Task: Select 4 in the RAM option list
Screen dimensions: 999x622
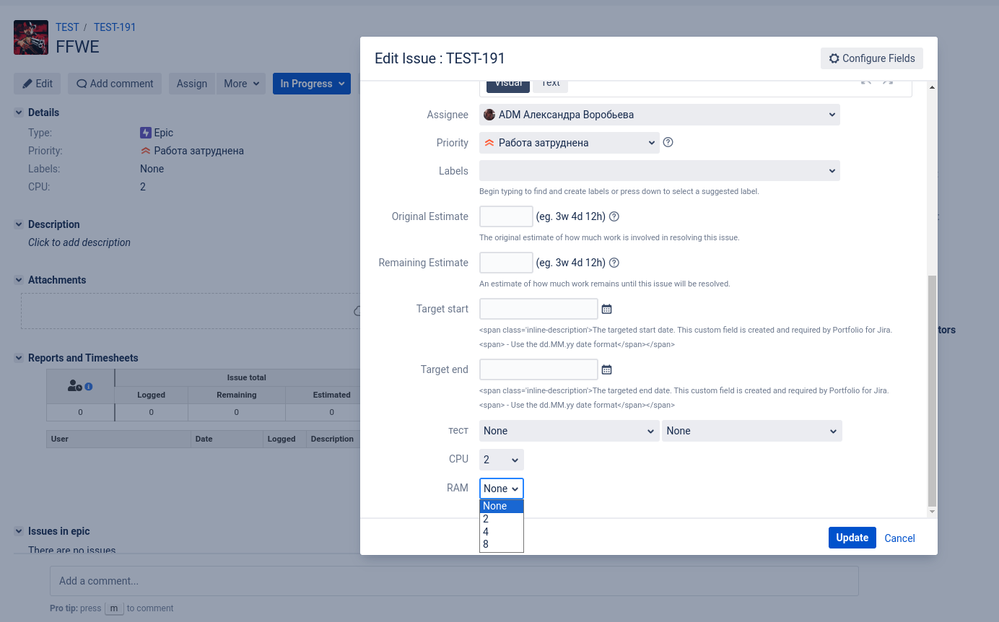Action: click(x=501, y=532)
